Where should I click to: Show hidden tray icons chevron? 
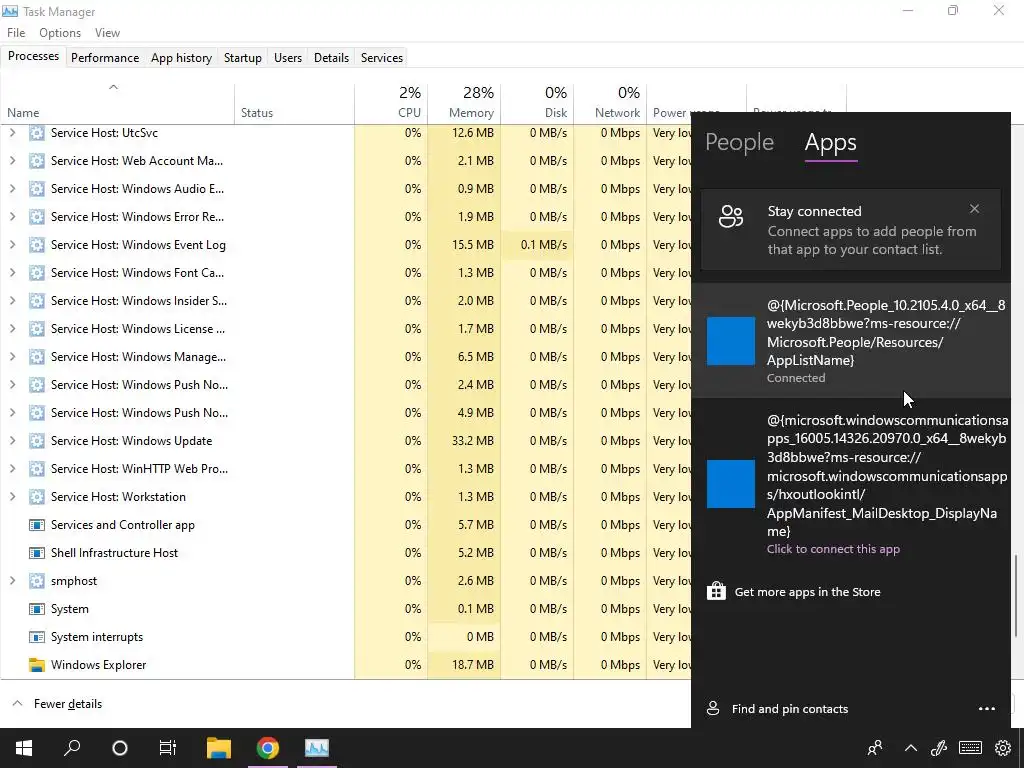(x=910, y=748)
